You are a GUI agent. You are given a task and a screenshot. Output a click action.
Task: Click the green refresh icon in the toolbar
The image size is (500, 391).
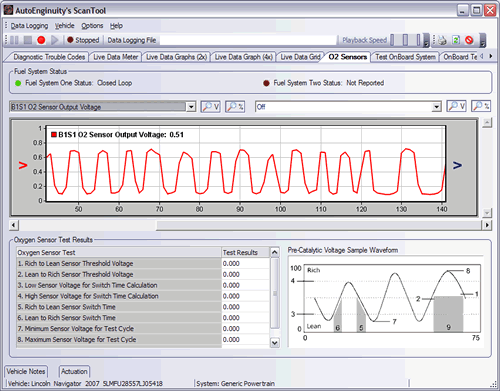click(x=456, y=40)
